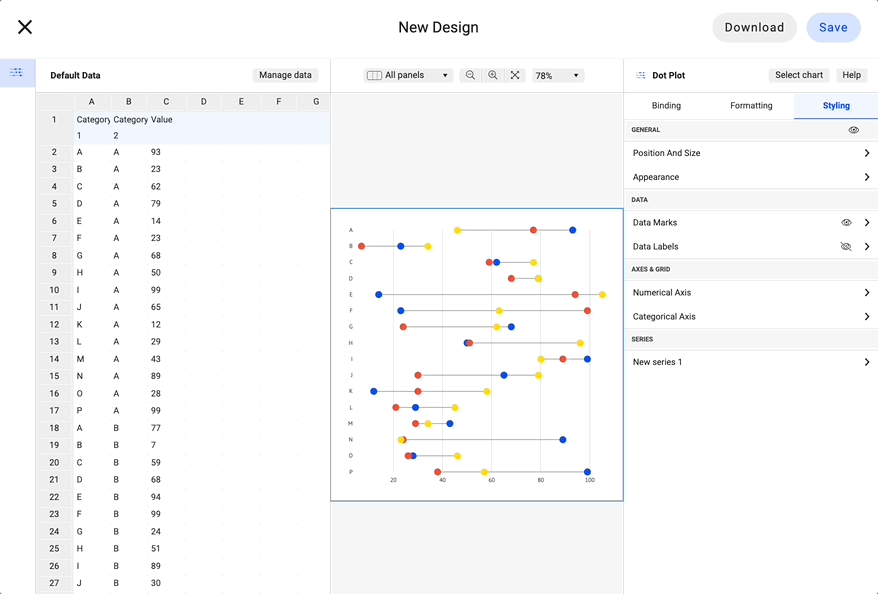Toggle the General section visibility eye
The height and width of the screenshot is (594, 878).
point(852,130)
